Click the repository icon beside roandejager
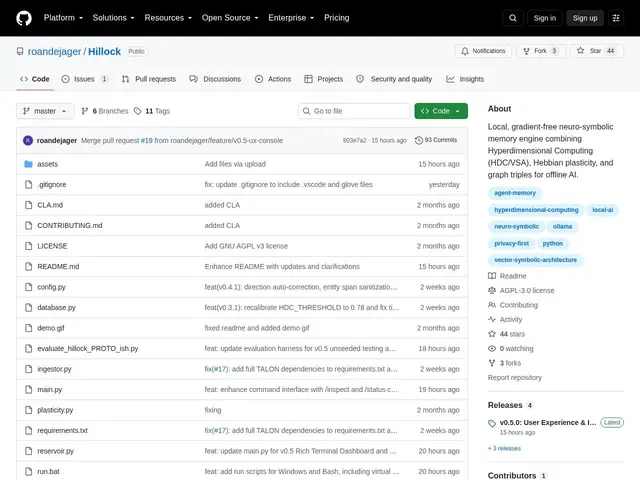640x480 pixels. coord(20,51)
